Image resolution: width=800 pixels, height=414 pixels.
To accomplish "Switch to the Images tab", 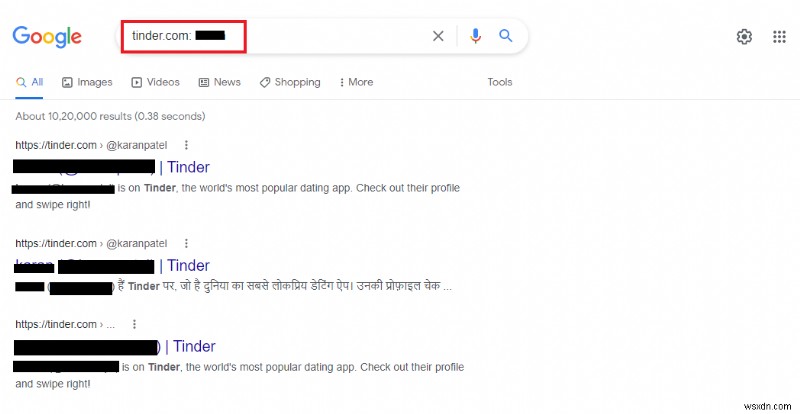I will tap(87, 82).
